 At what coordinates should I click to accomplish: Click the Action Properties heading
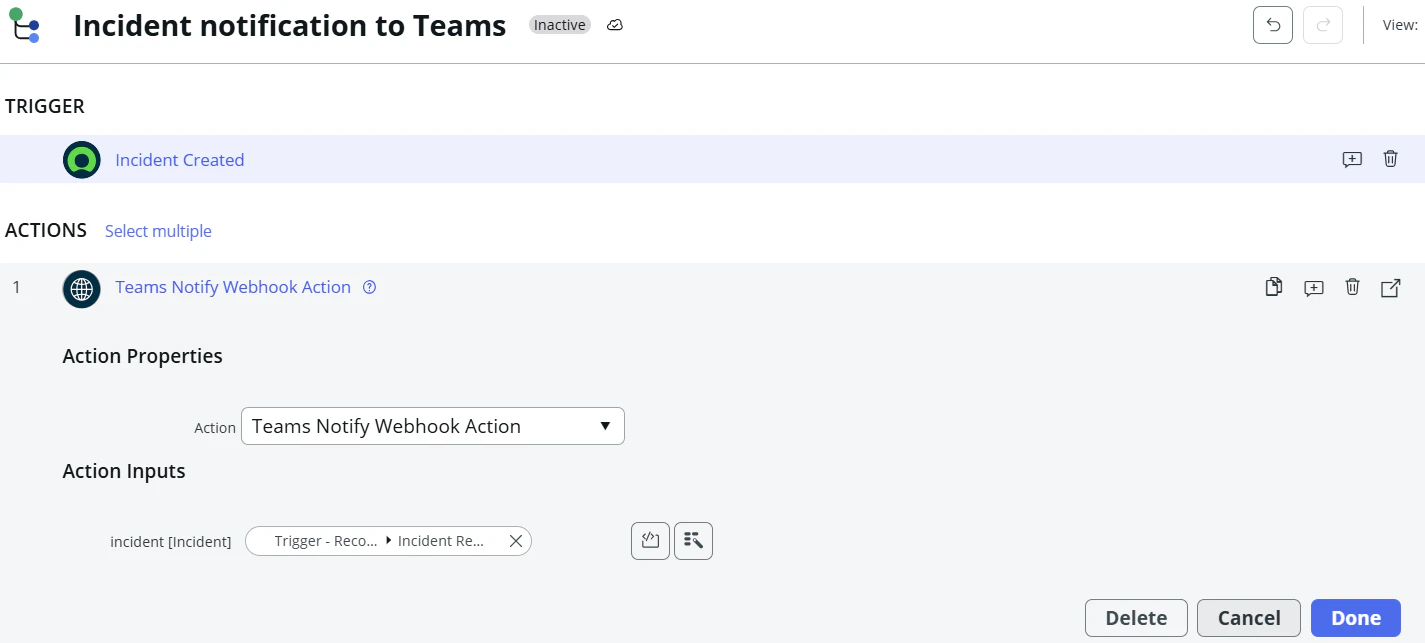(143, 356)
